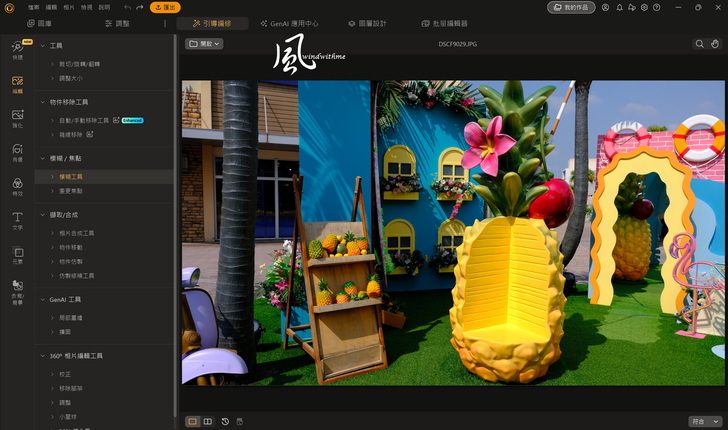
Task: Click the magnifier zoom tool icon
Action: [x=699, y=44]
